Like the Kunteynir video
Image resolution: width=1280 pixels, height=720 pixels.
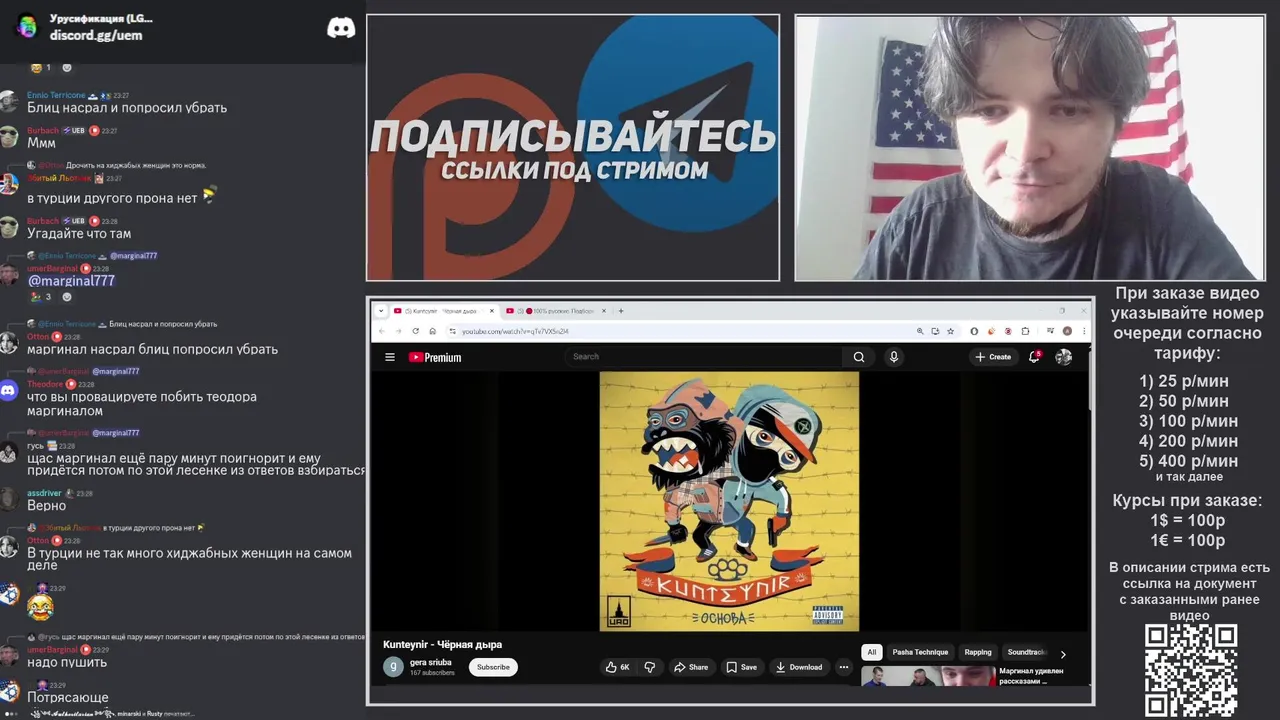click(x=618, y=667)
